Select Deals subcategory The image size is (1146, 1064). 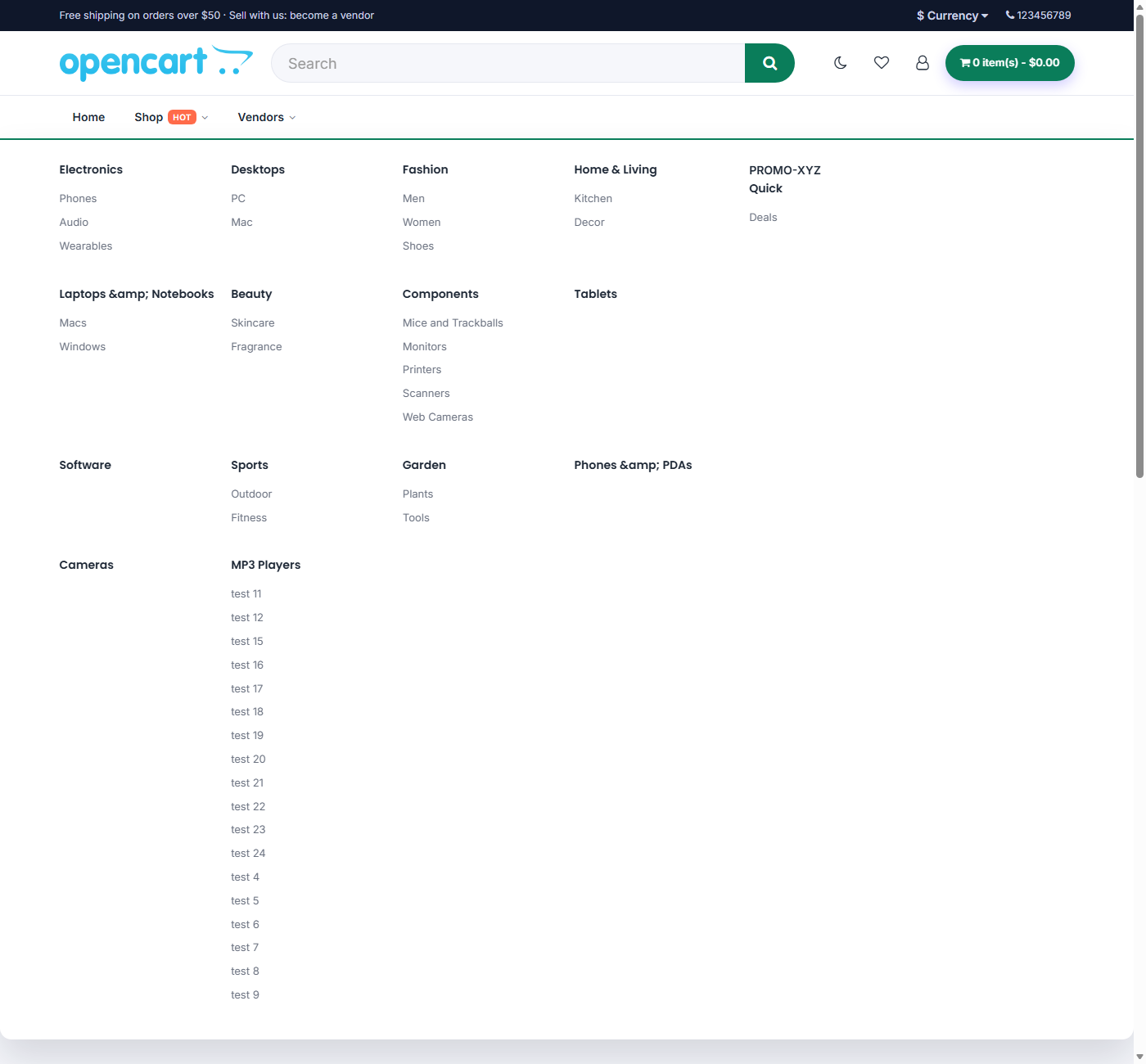tap(763, 217)
